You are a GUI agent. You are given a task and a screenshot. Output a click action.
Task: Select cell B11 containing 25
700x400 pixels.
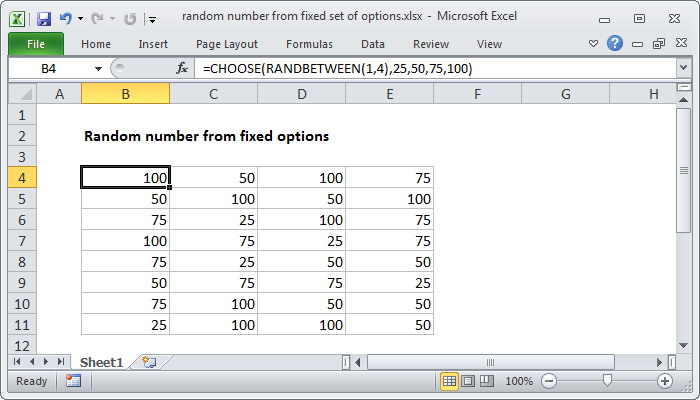tap(125, 325)
